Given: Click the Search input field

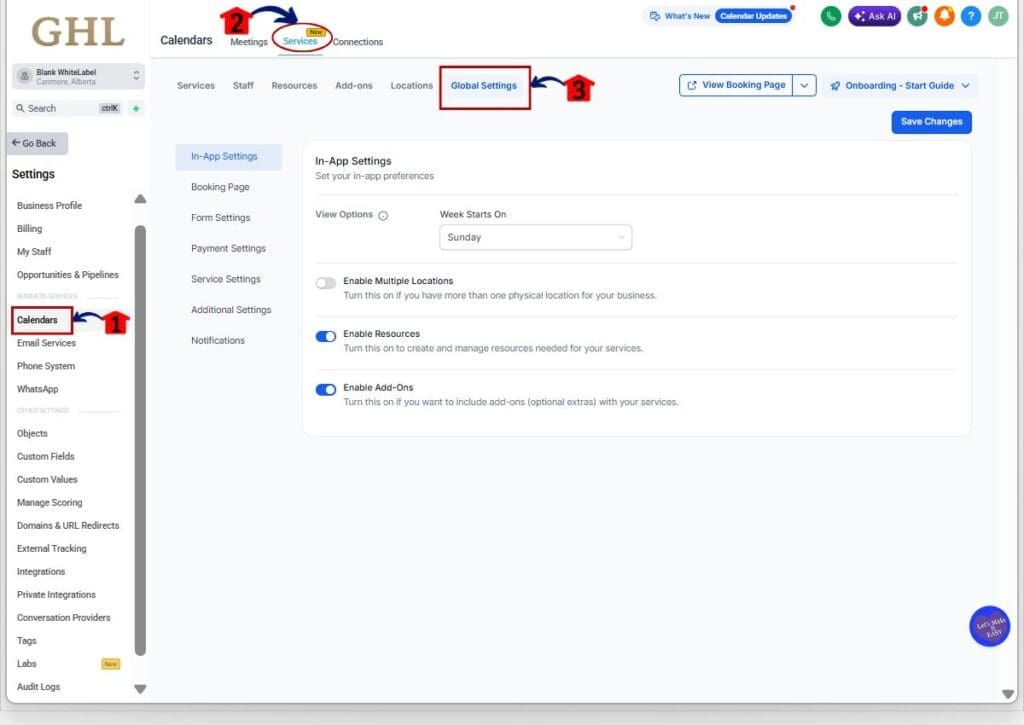Looking at the screenshot, I should point(60,108).
